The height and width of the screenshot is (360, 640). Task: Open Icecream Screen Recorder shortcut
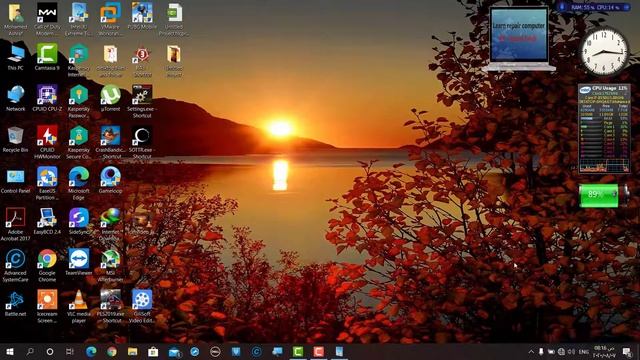(47, 306)
